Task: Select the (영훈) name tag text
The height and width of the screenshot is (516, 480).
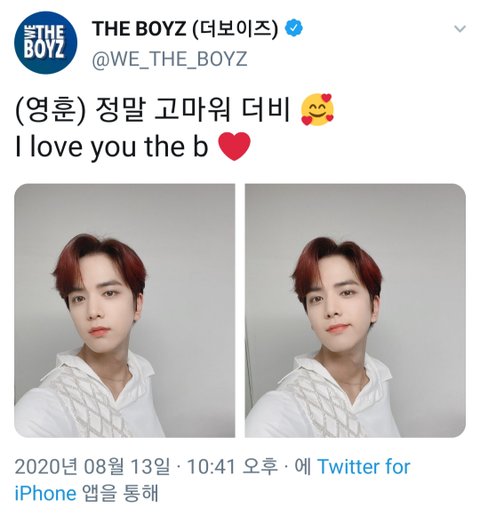Action: tap(51, 110)
